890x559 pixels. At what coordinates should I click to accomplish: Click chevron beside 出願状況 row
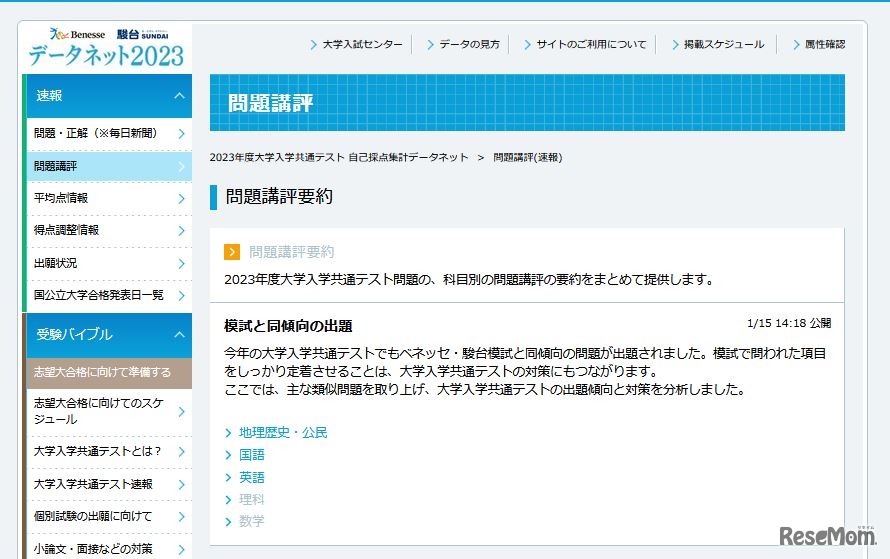click(x=182, y=263)
